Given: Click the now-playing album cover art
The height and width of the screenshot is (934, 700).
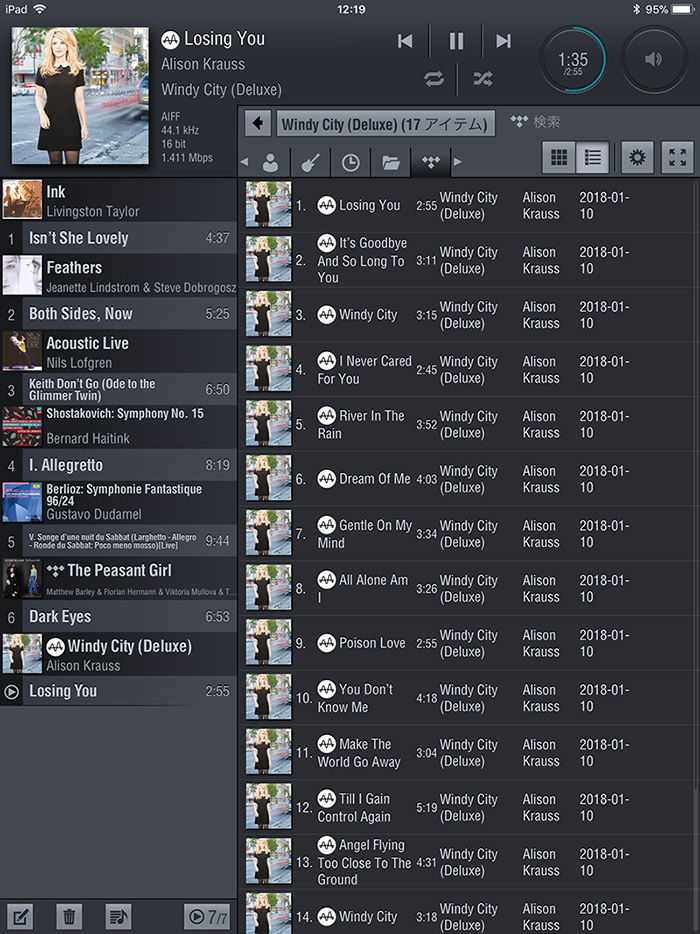Looking at the screenshot, I should 80,95.
